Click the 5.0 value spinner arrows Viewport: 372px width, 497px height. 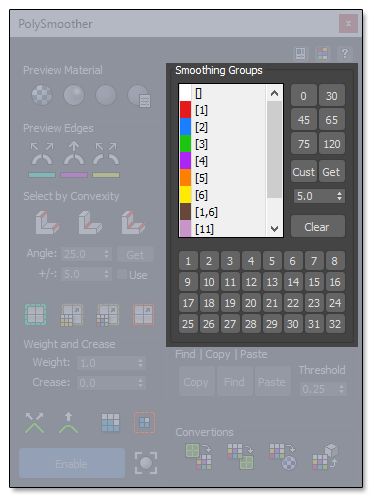[x=339, y=196]
